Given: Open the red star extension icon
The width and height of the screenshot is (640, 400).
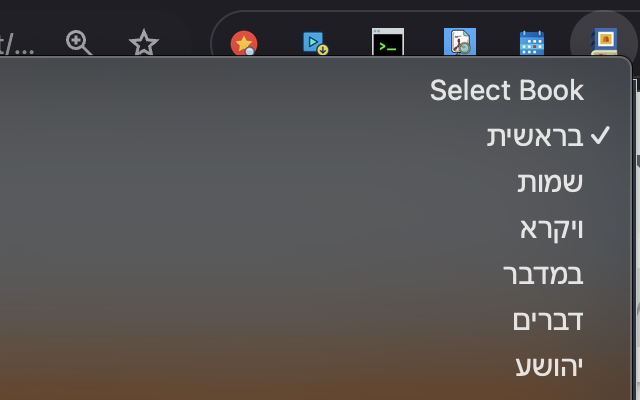Looking at the screenshot, I should tap(244, 43).
